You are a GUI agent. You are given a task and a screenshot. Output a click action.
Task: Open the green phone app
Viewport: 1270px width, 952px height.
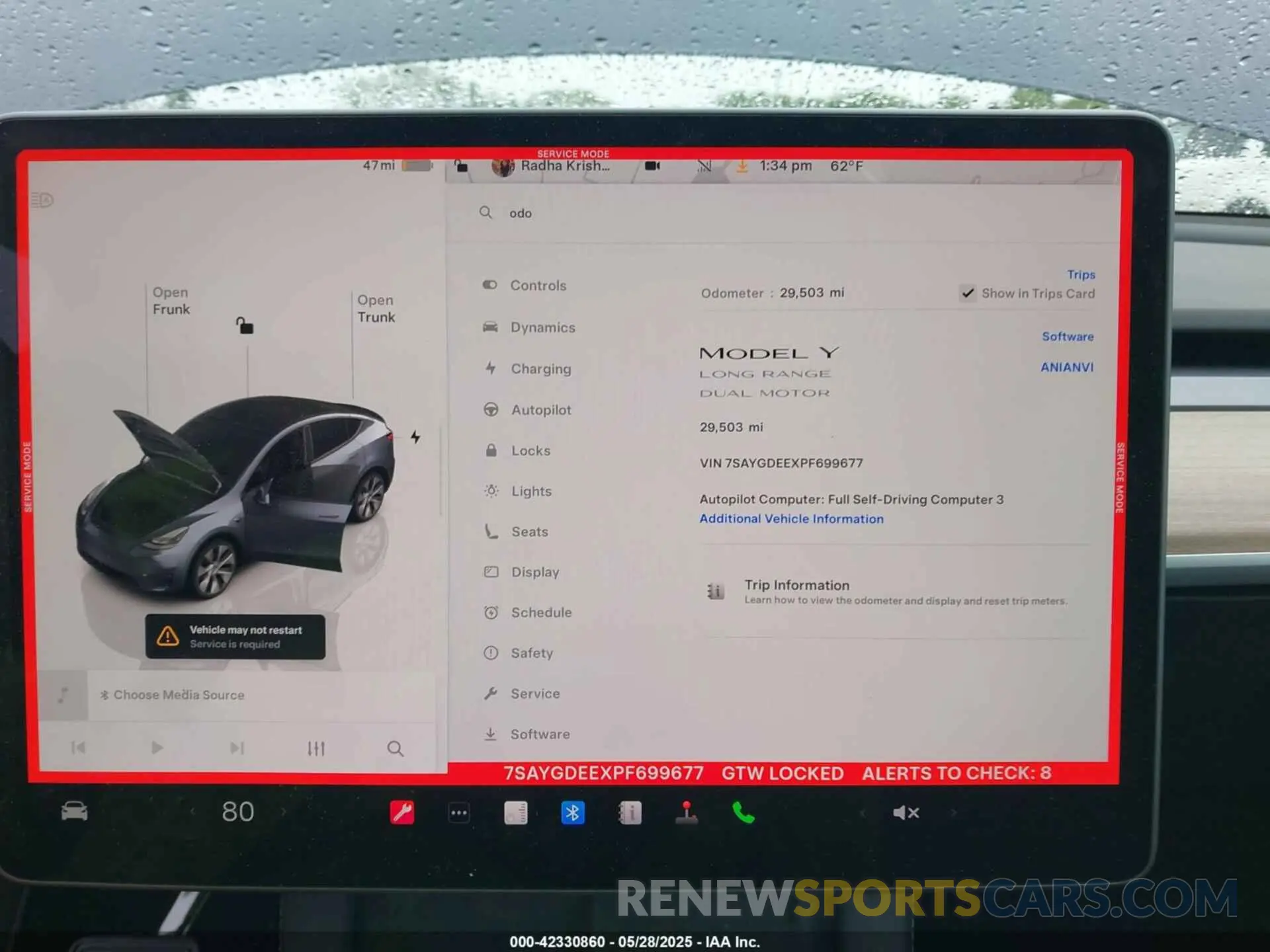[x=743, y=813]
